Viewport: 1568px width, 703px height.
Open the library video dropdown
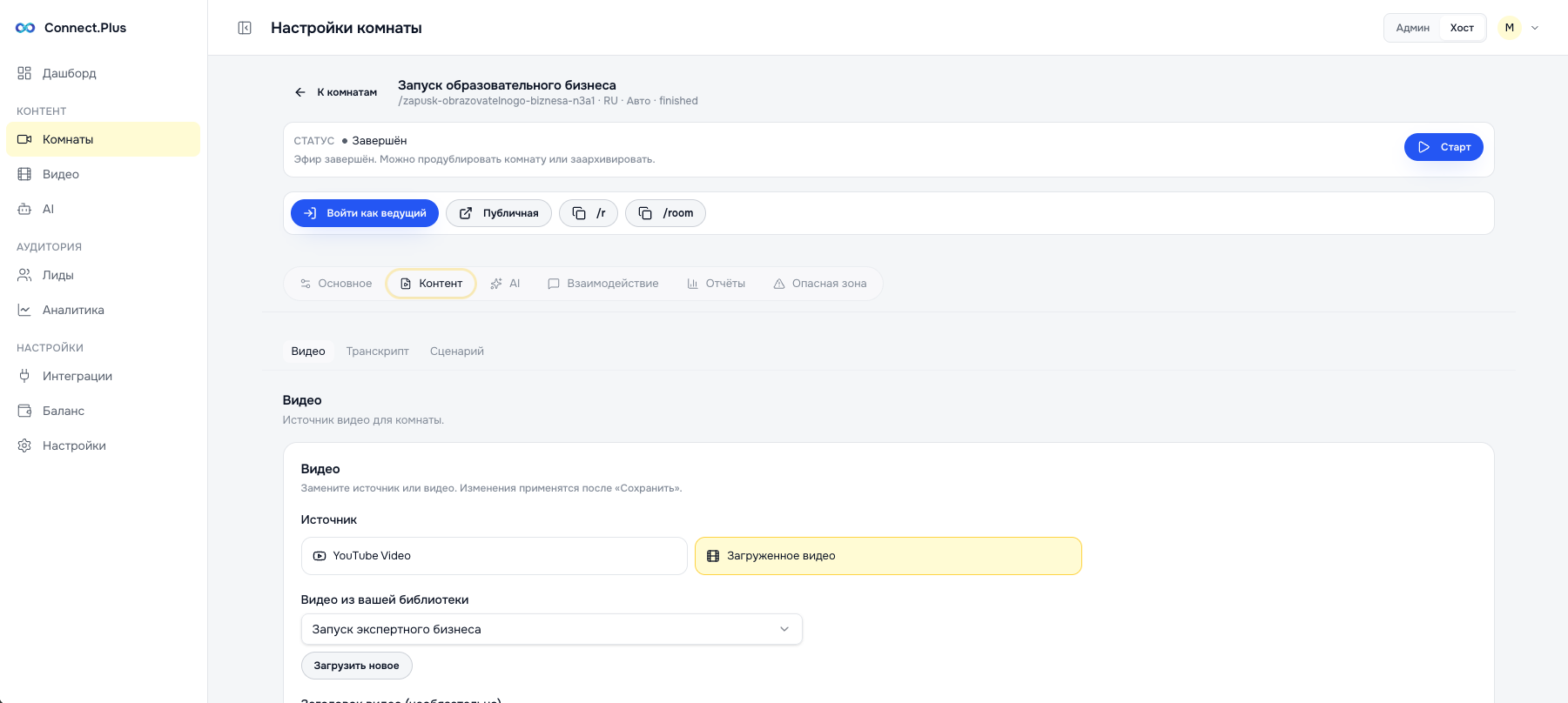pyautogui.click(x=552, y=629)
